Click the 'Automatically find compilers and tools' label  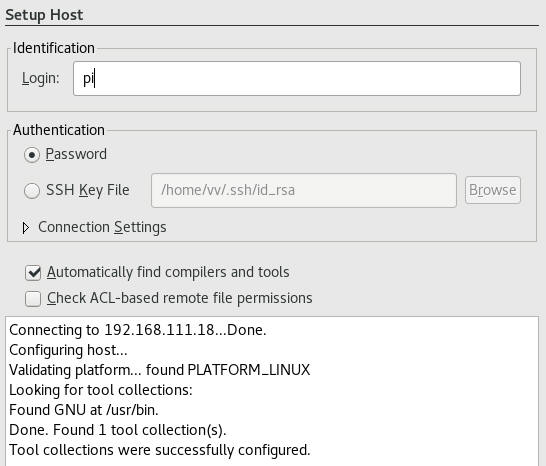click(168, 272)
